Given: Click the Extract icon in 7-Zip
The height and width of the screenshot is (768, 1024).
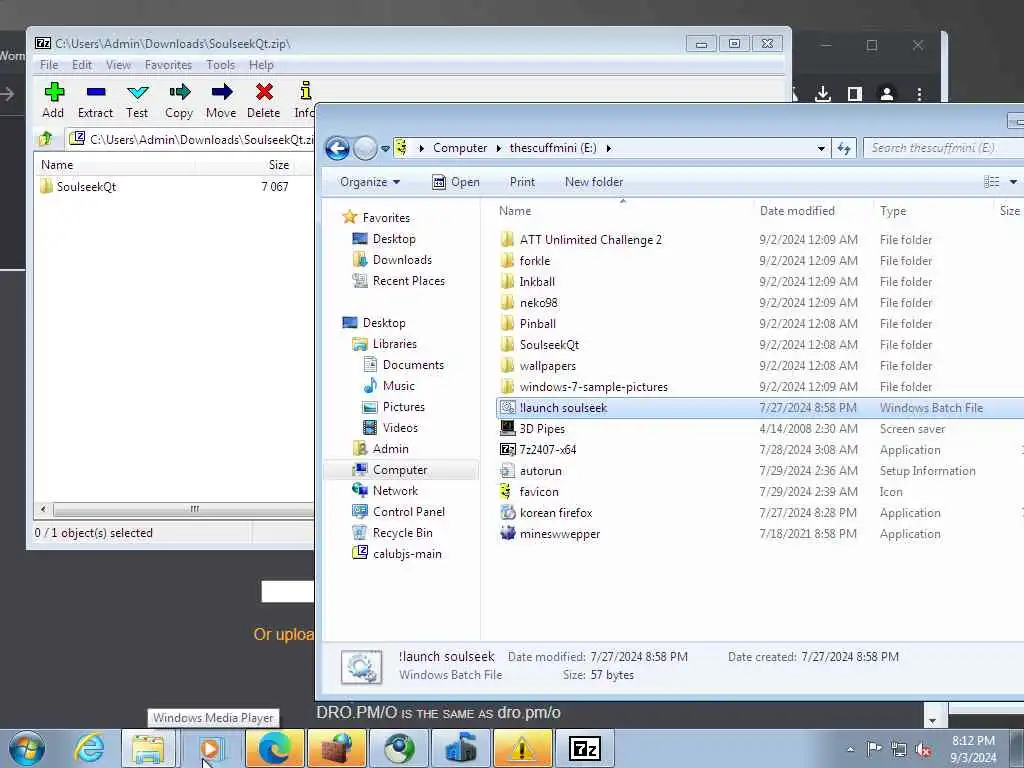Looking at the screenshot, I should [x=95, y=92].
